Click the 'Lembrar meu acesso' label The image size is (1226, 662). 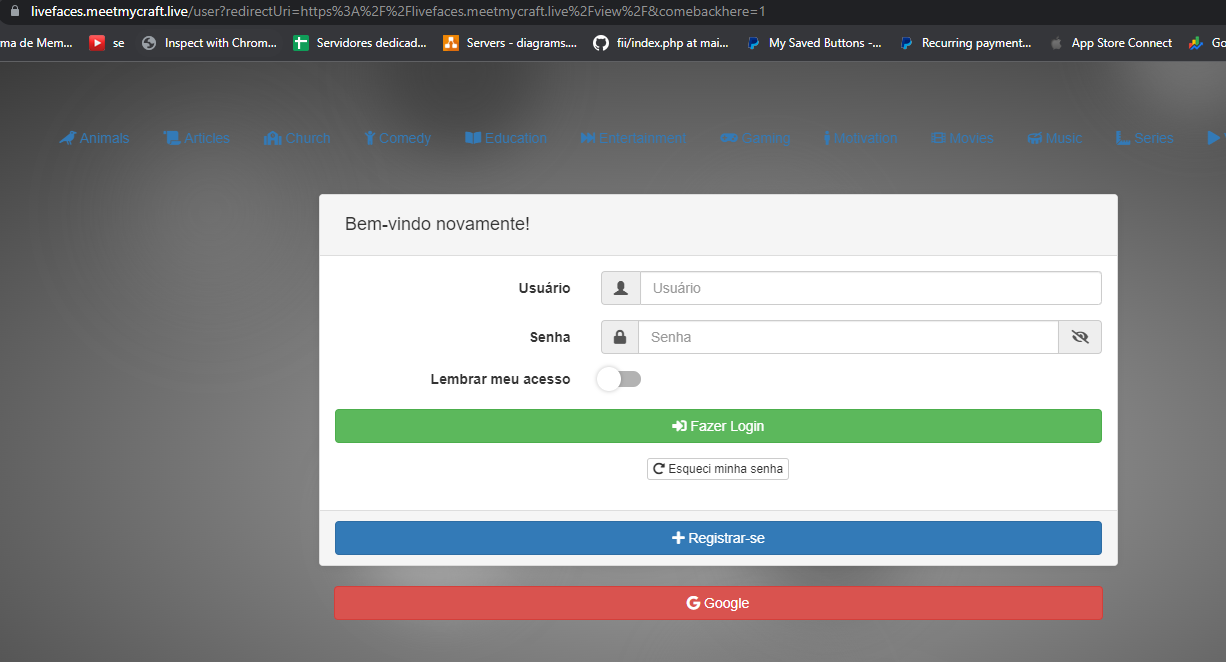500,379
